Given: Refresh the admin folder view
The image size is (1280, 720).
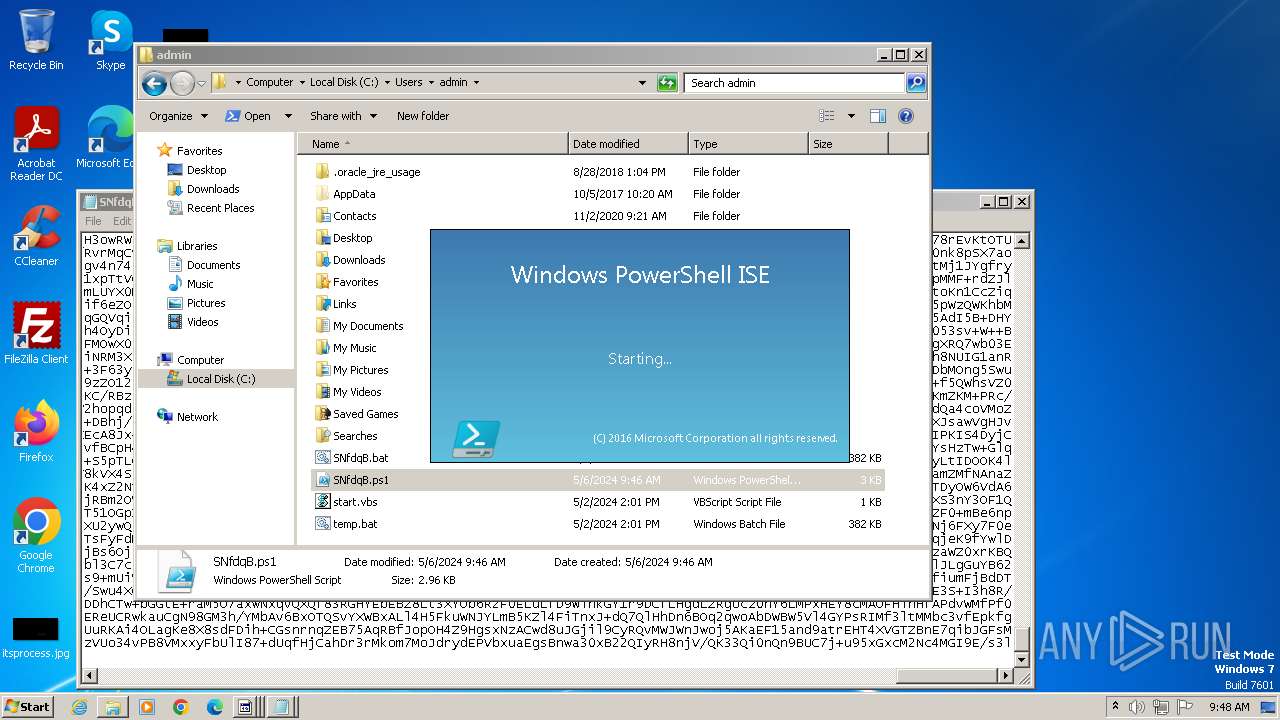Looking at the screenshot, I should click(x=667, y=83).
